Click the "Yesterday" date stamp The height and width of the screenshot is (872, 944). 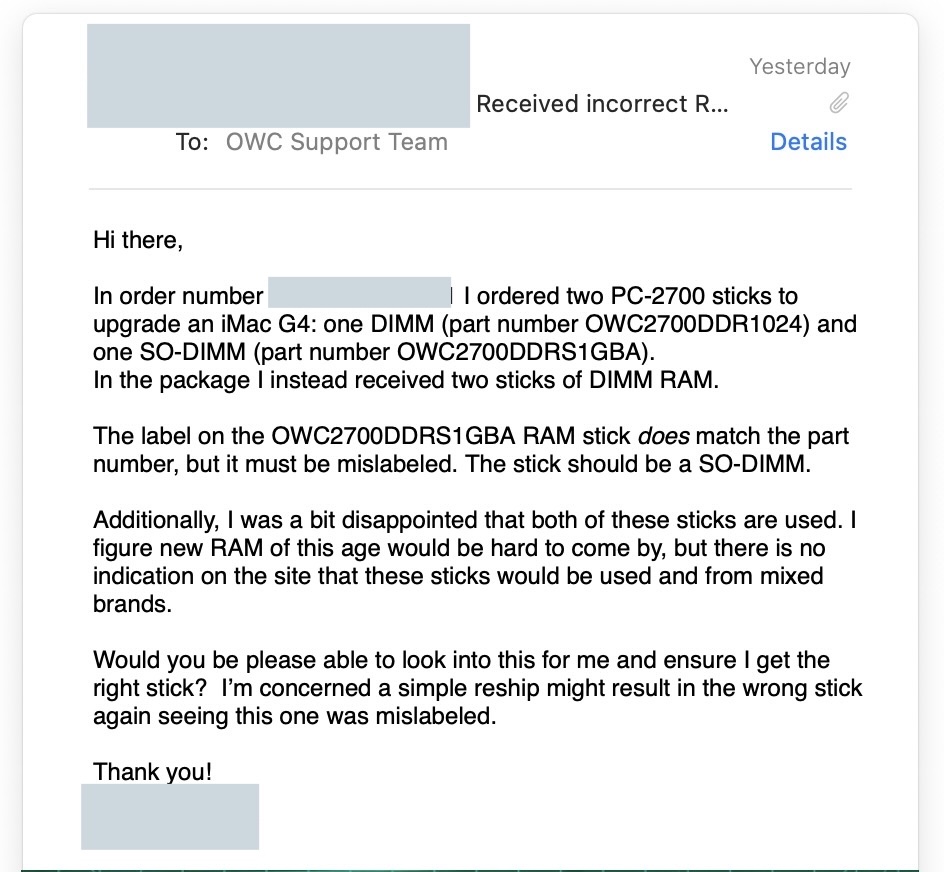(800, 66)
